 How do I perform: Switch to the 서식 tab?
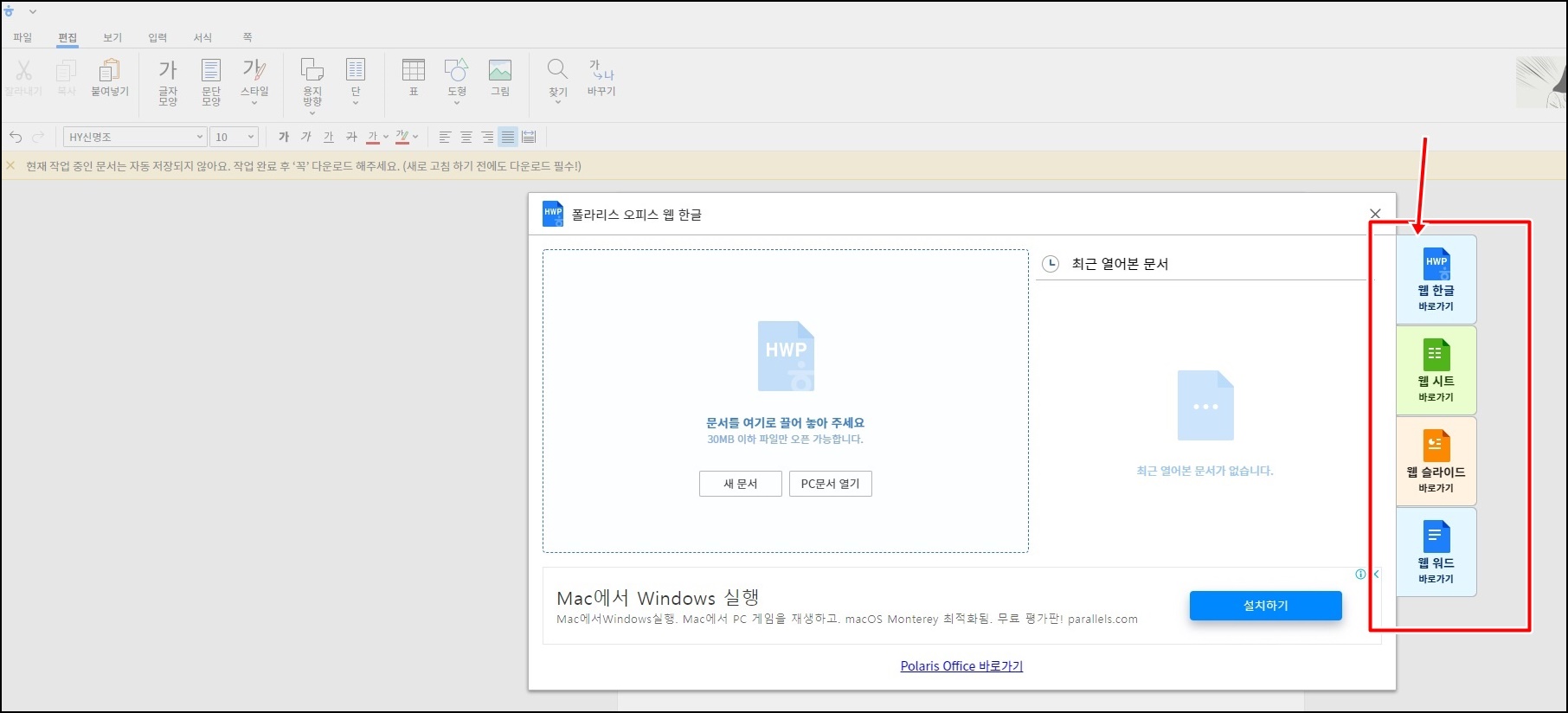pyautogui.click(x=202, y=37)
